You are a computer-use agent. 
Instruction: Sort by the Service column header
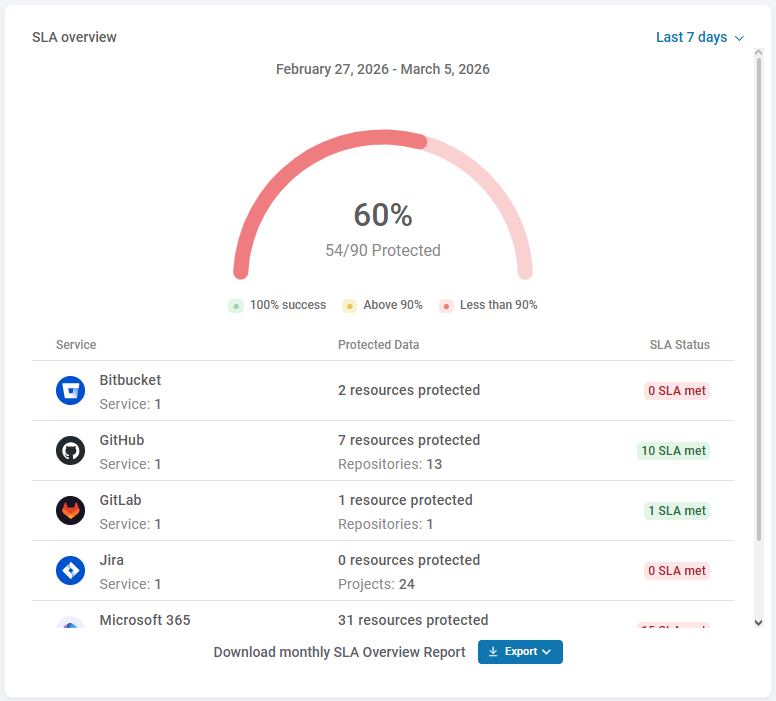point(76,345)
